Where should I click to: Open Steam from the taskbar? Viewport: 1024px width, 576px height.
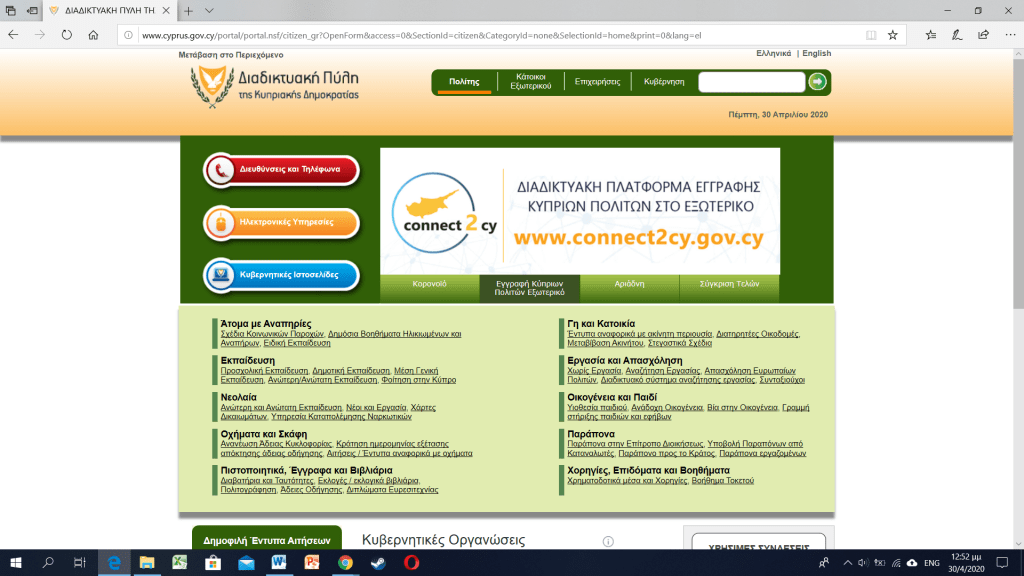(x=378, y=563)
